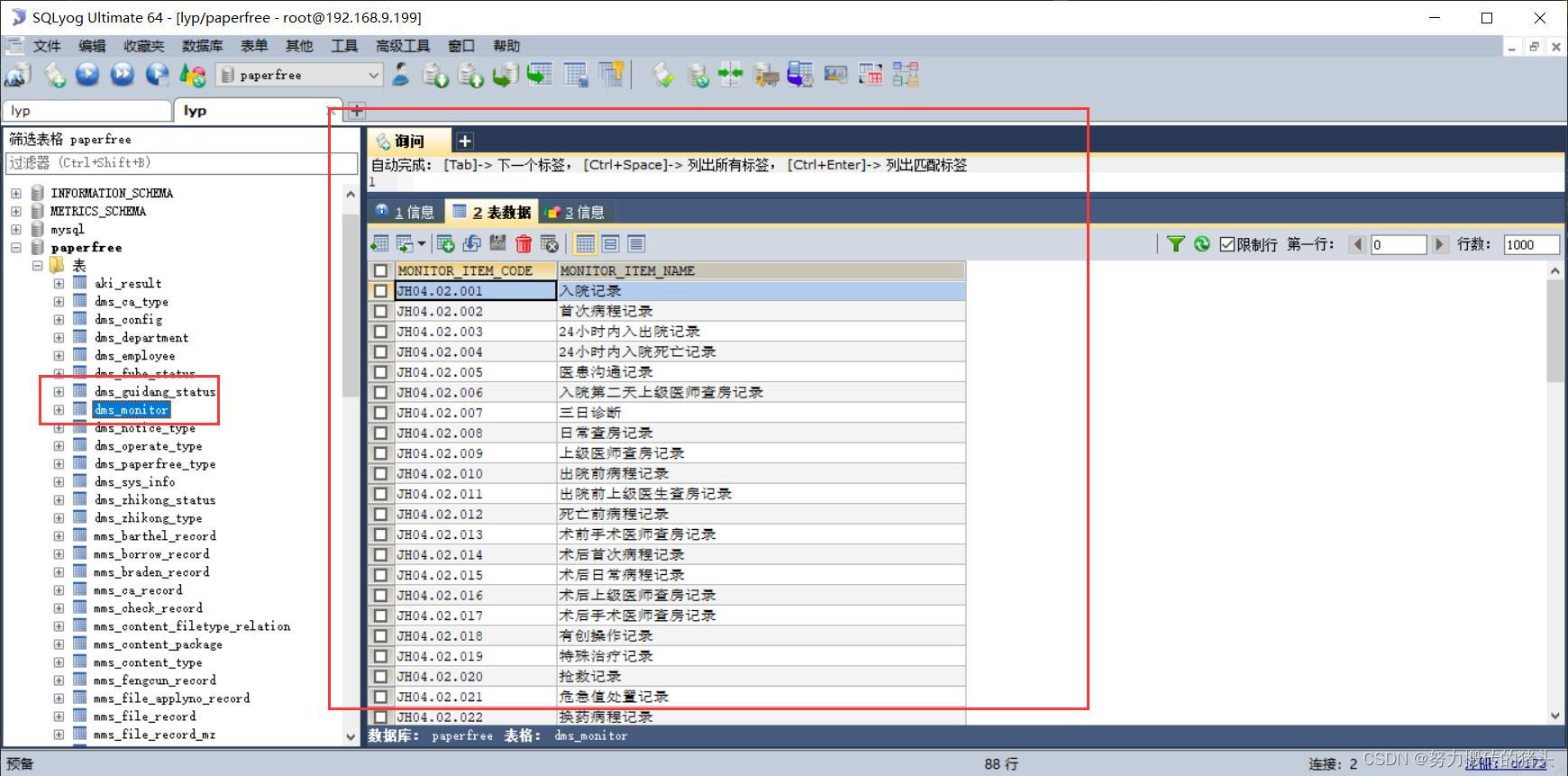Select the mms_content_filetype_relation table
Screen dimensions: 1568x776
tap(192, 625)
